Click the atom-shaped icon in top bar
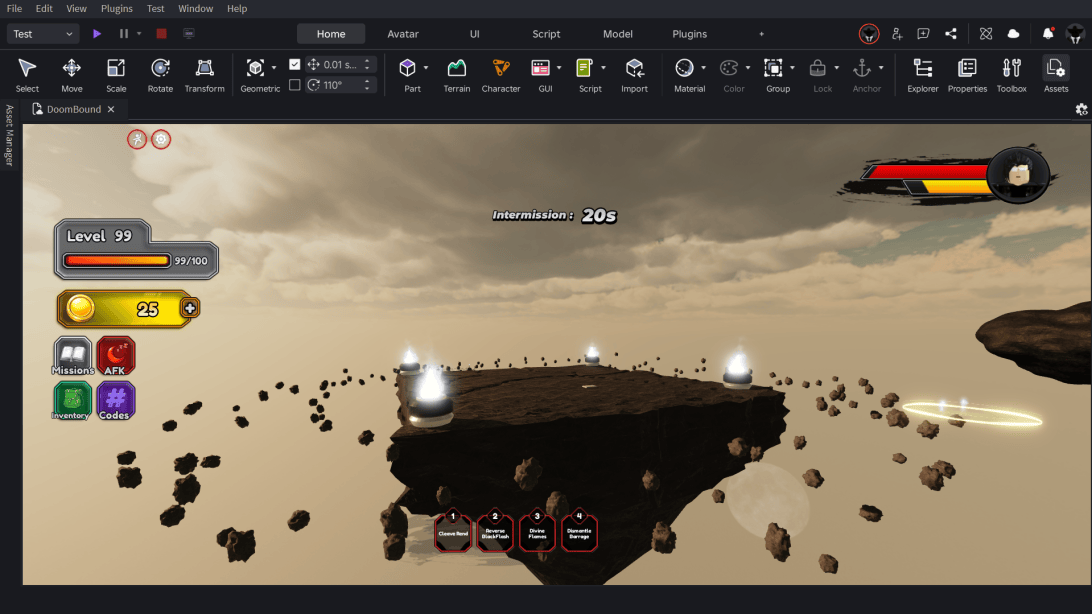The image size is (1092, 614). 985,33
